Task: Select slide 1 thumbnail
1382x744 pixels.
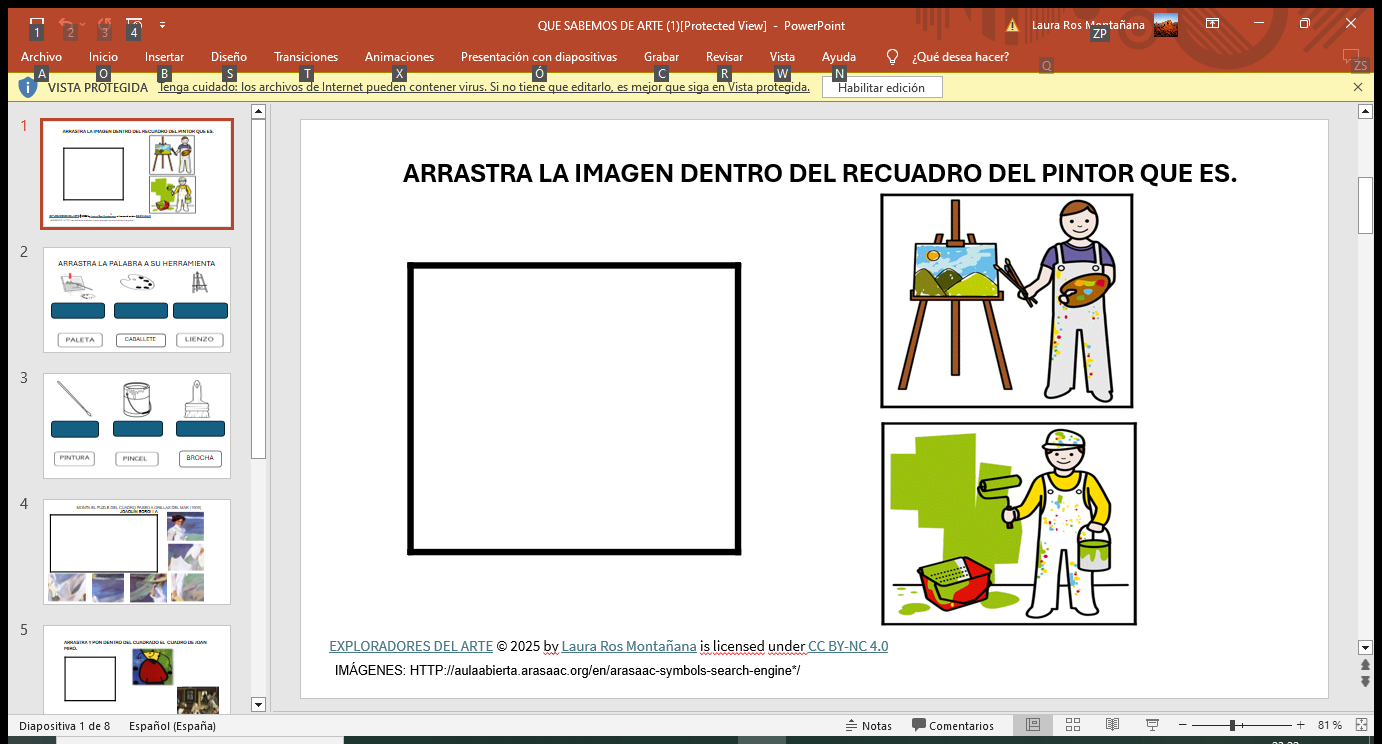Action: 137,174
